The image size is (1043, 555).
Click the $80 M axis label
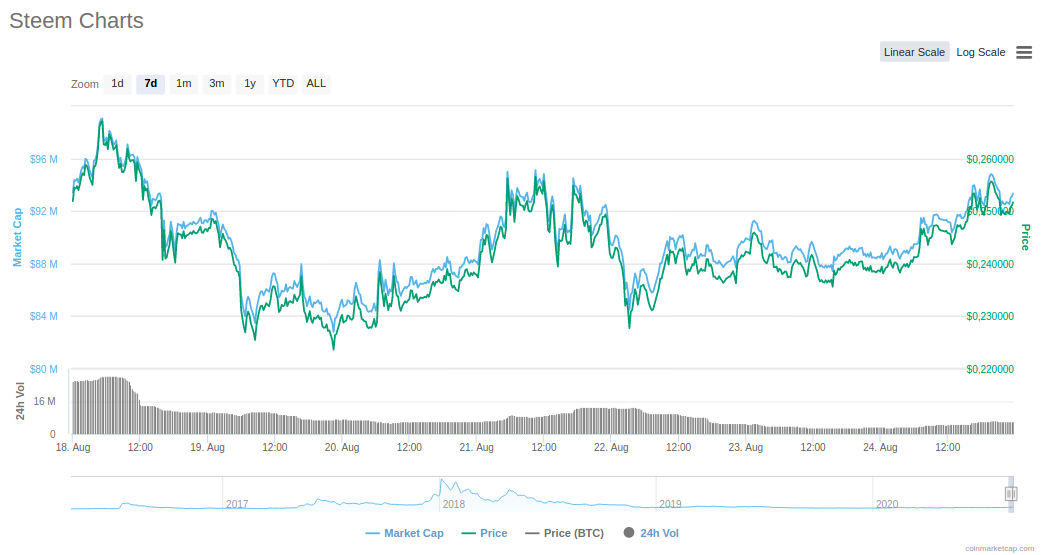click(43, 369)
